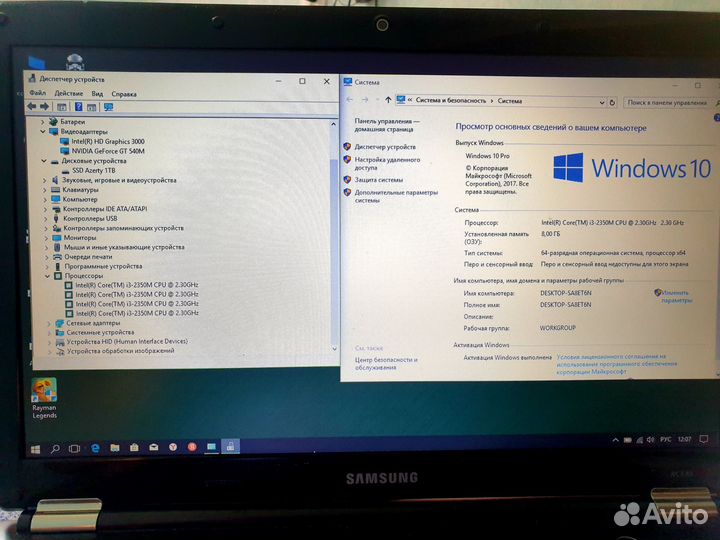Click the speaker volume tray icon
Screen dimensions: 720x540
pos(650,440)
